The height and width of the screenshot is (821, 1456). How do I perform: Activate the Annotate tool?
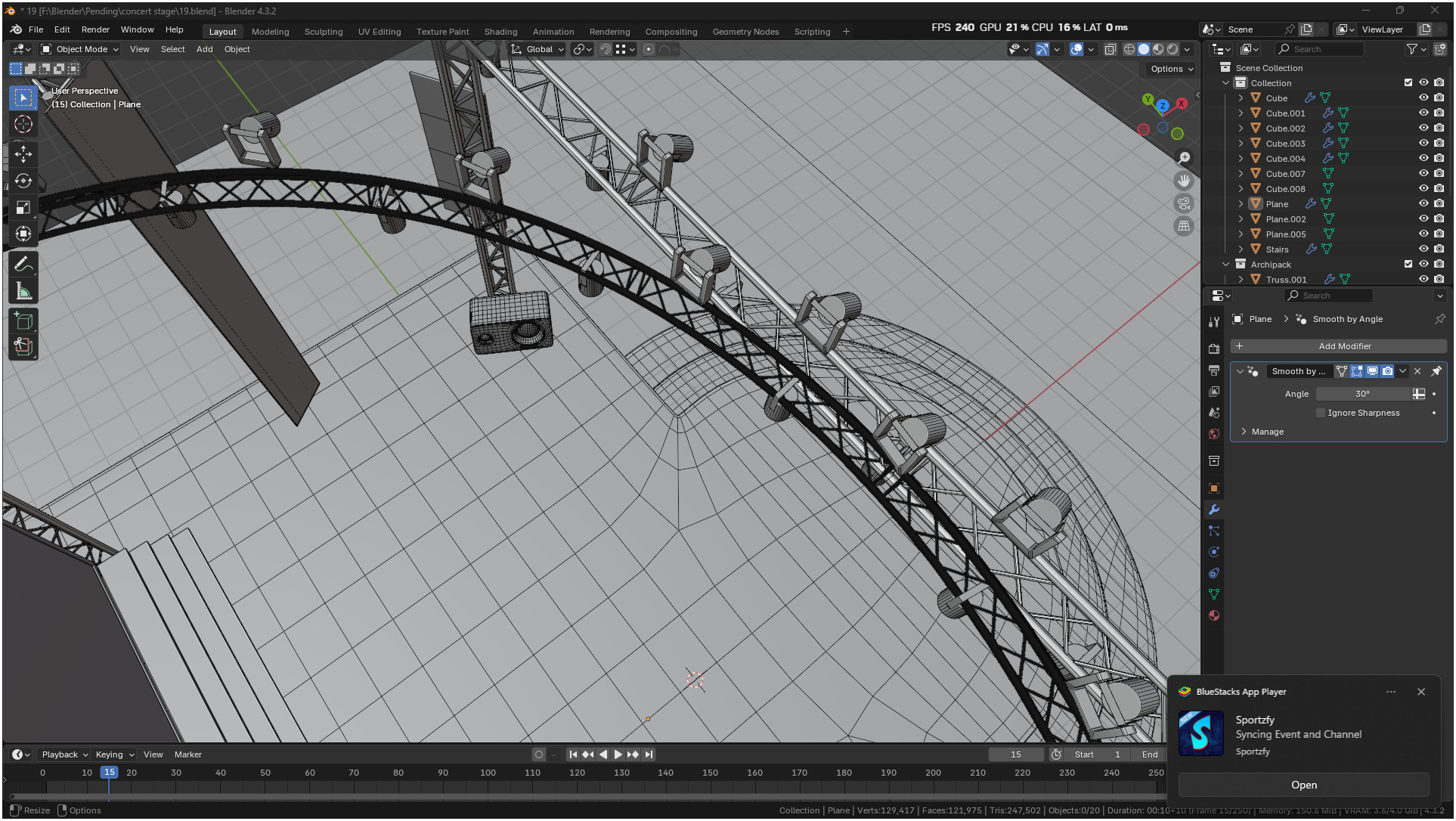23,265
